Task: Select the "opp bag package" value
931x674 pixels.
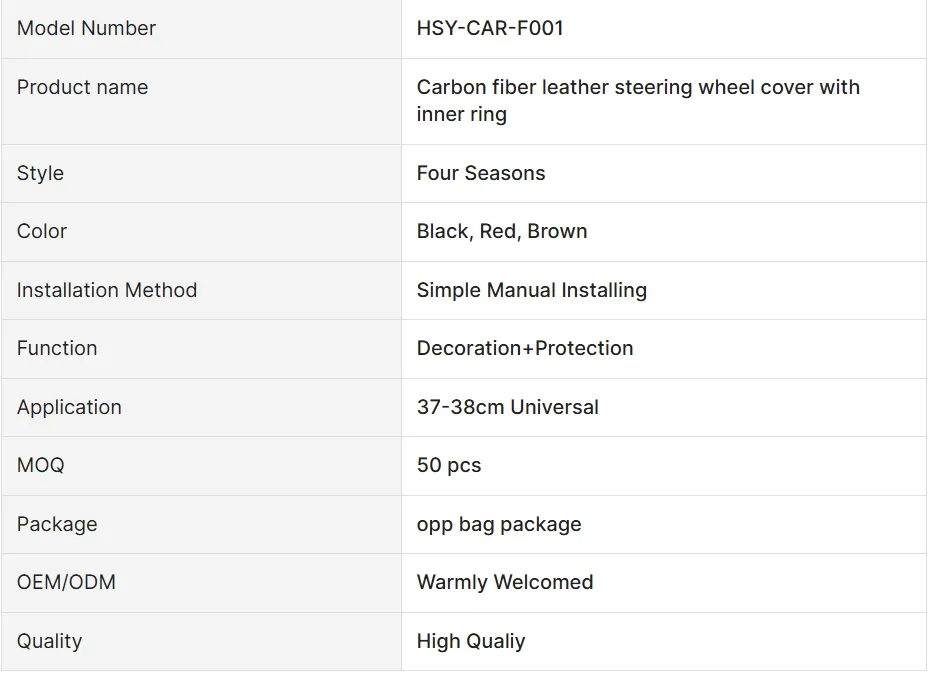Action: coord(499,525)
